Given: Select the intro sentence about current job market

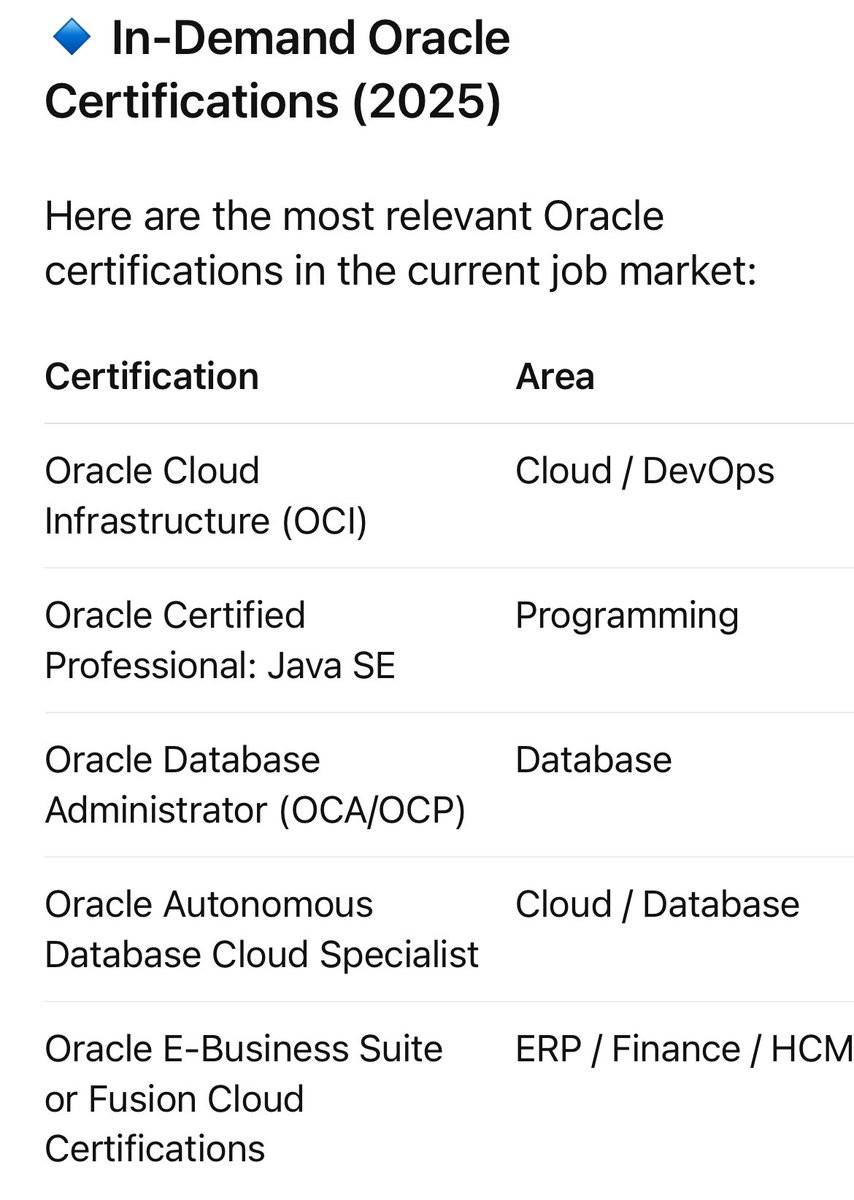Looking at the screenshot, I should pyautogui.click(x=400, y=243).
